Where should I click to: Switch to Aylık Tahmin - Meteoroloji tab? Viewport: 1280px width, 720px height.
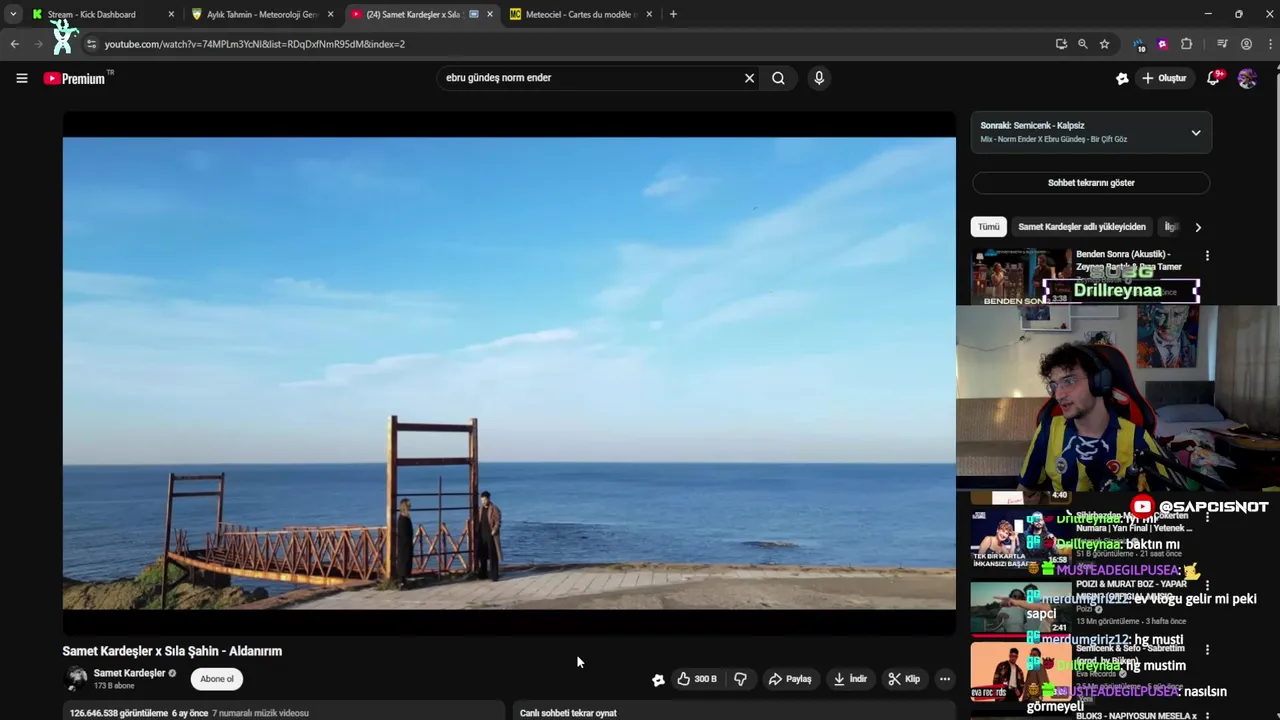click(262, 14)
